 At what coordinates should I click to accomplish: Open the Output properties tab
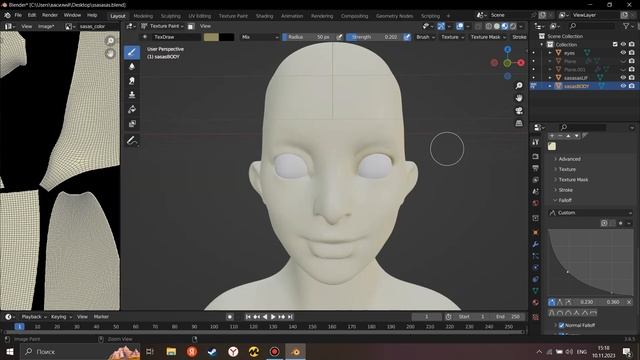click(x=536, y=168)
